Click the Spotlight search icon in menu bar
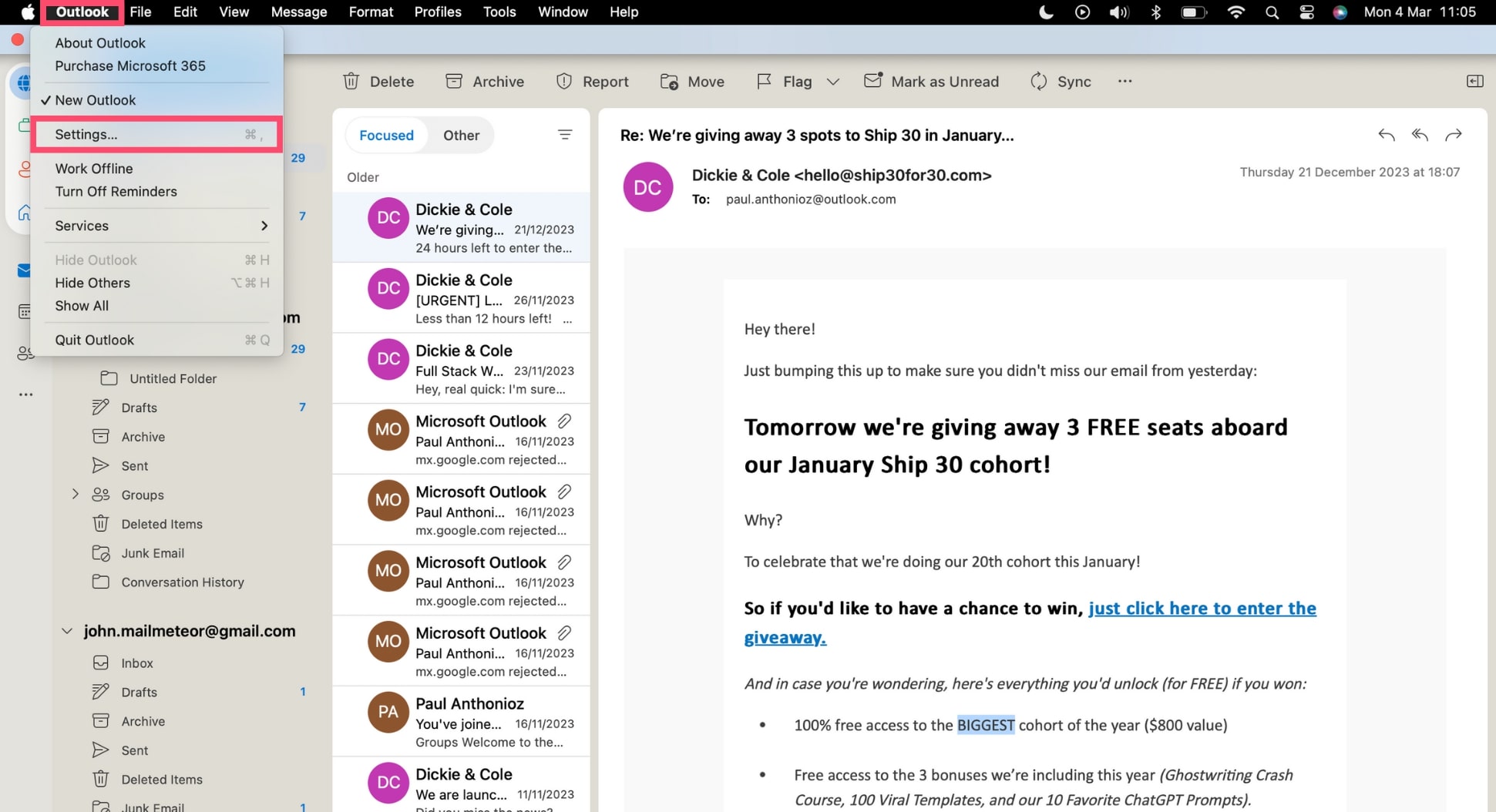This screenshot has height=812, width=1496. [x=1272, y=12]
